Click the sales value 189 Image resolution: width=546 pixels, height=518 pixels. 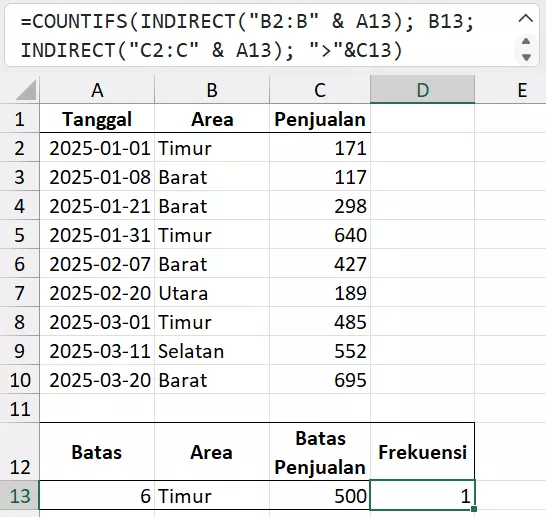(320, 293)
